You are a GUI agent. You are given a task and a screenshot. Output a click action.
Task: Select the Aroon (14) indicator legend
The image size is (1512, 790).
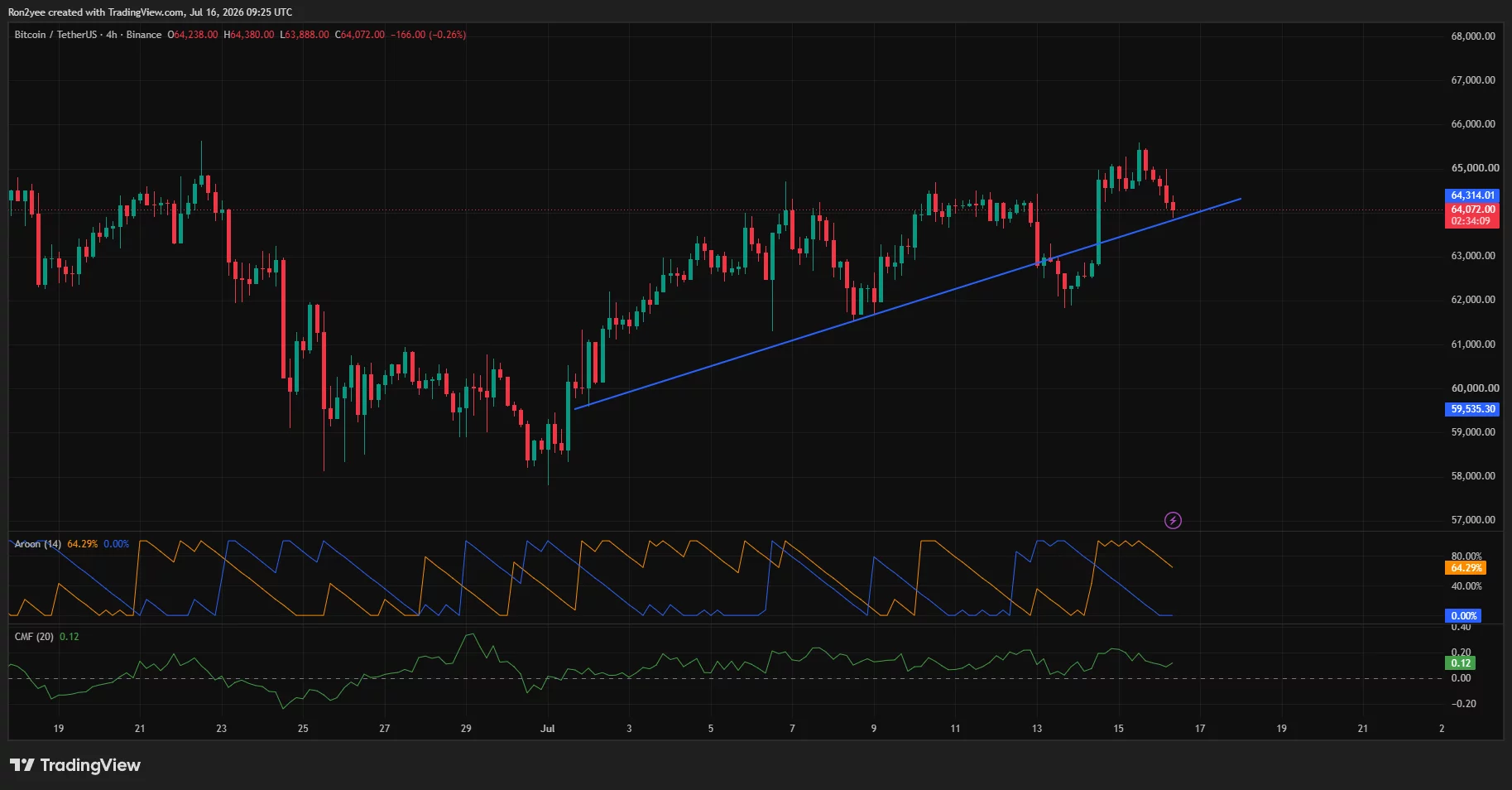(38, 544)
